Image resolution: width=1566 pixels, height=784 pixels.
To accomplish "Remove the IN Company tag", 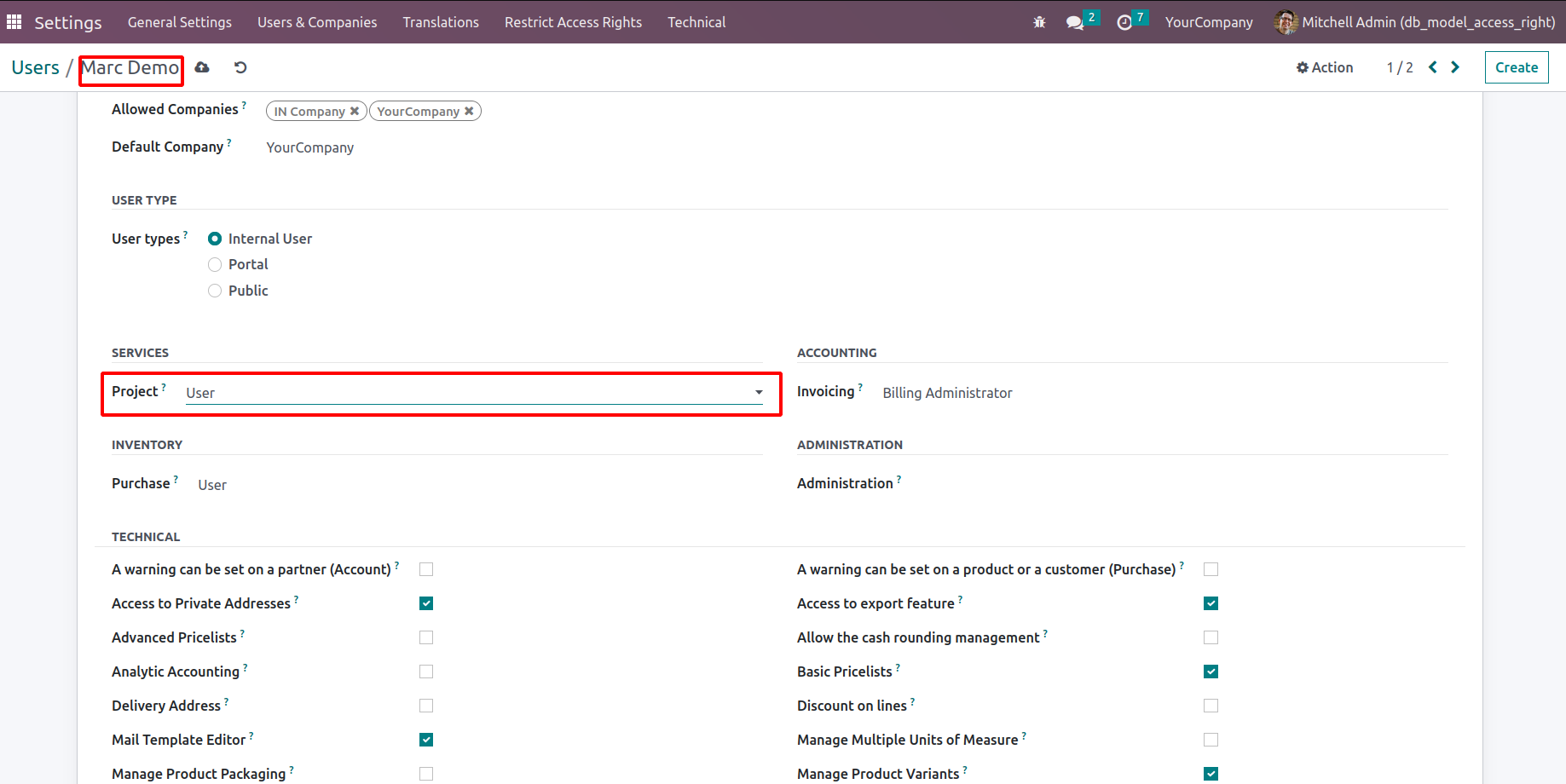I will [x=355, y=112].
